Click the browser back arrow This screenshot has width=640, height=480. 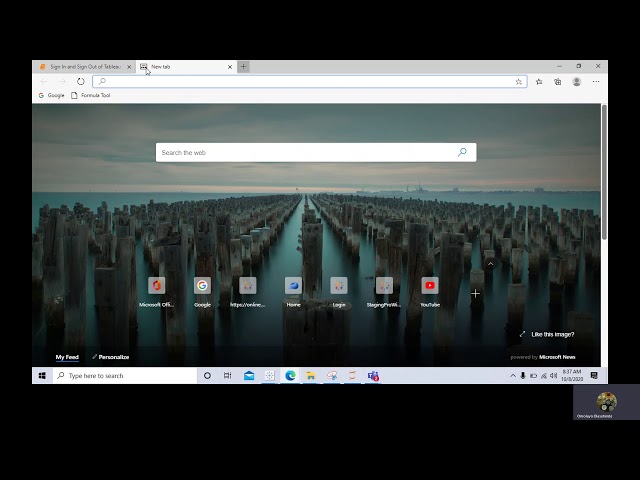point(44,82)
